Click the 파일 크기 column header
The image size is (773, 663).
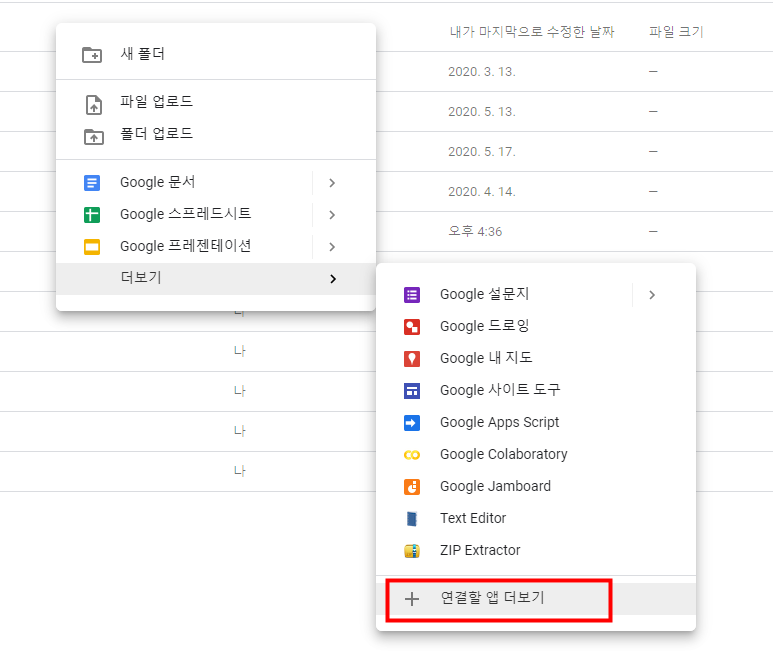point(676,32)
